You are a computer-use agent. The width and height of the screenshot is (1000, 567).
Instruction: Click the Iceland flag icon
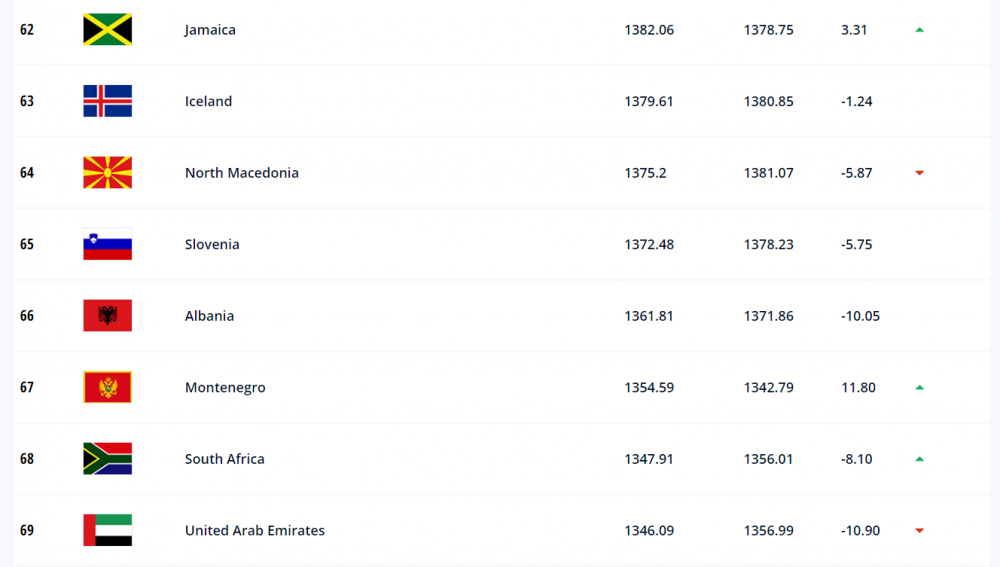pos(107,101)
